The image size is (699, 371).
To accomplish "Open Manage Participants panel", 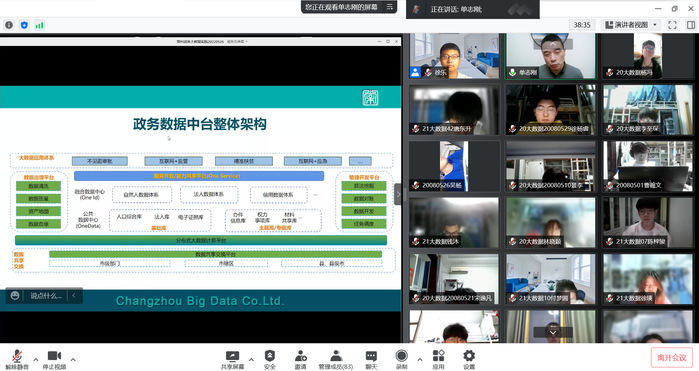I will click(336, 359).
